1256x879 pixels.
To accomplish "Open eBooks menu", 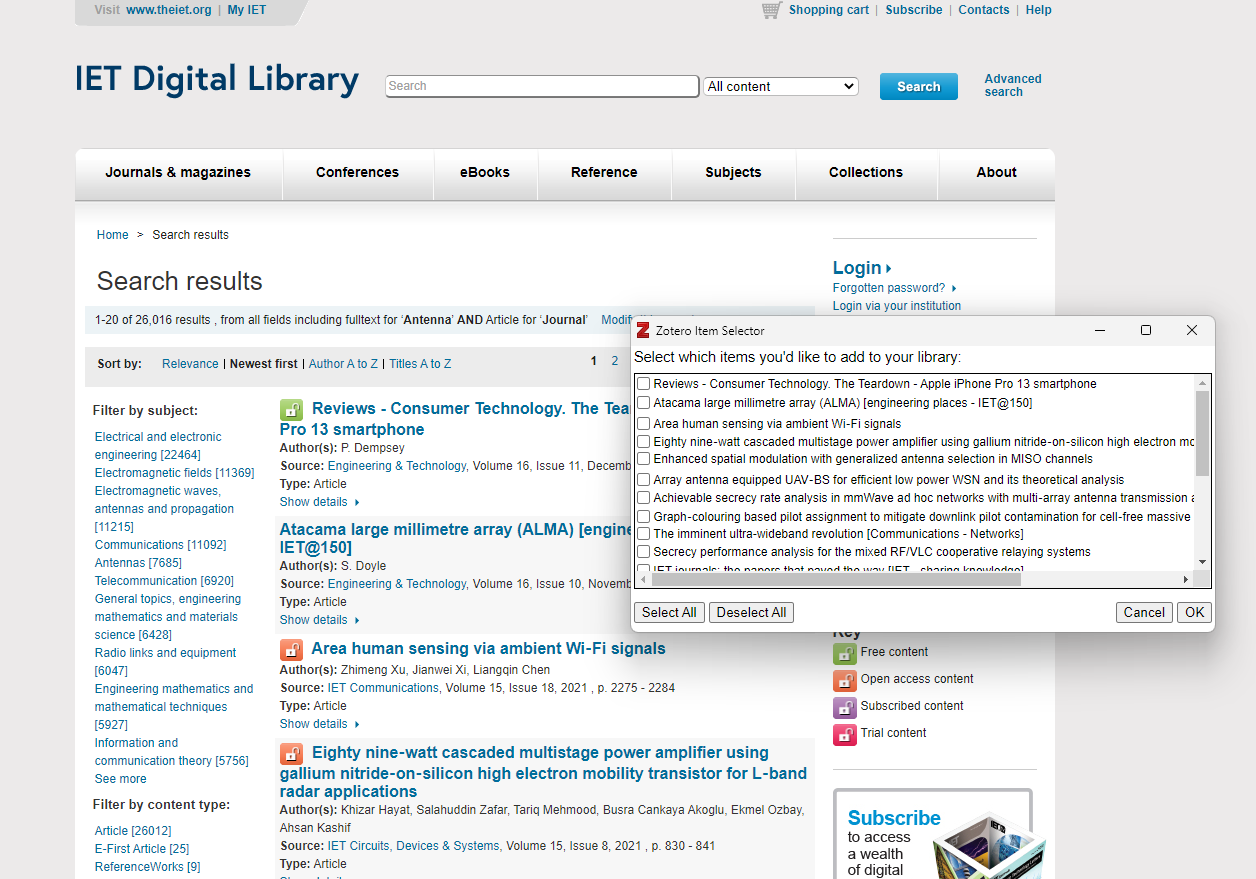I will pyautogui.click(x=485, y=172).
